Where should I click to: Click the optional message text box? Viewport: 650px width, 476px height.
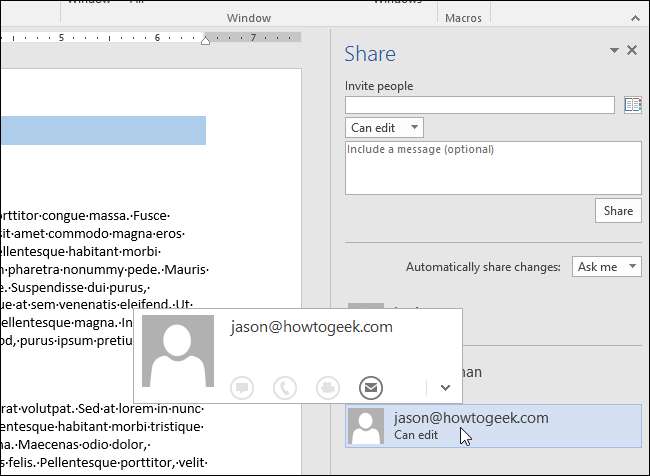(492, 167)
